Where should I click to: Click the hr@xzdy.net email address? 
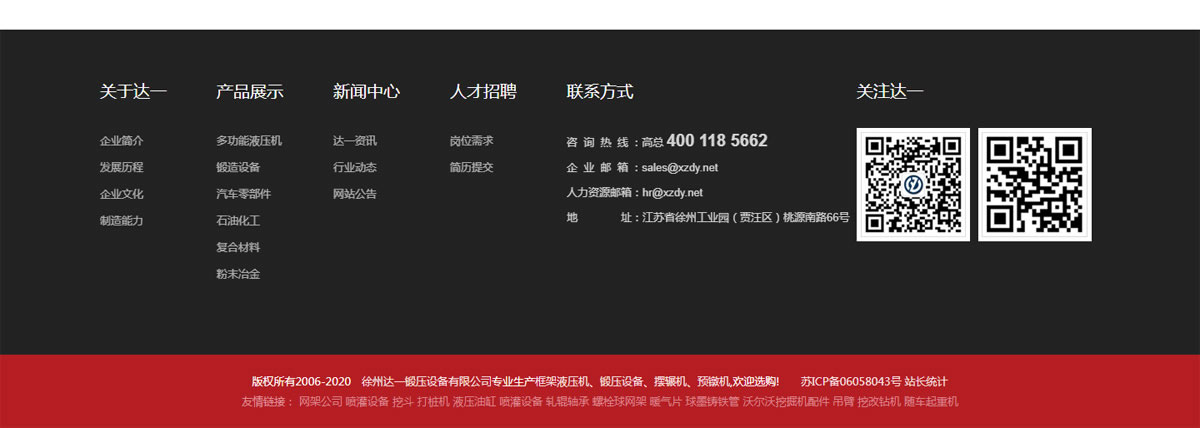pyautogui.click(x=672, y=193)
